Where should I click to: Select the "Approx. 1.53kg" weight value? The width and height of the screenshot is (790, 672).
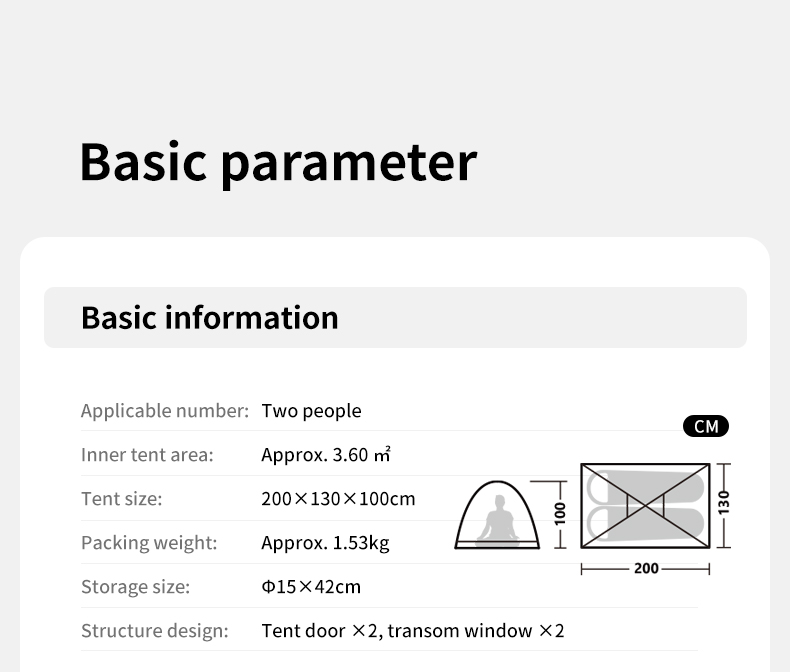click(x=325, y=543)
